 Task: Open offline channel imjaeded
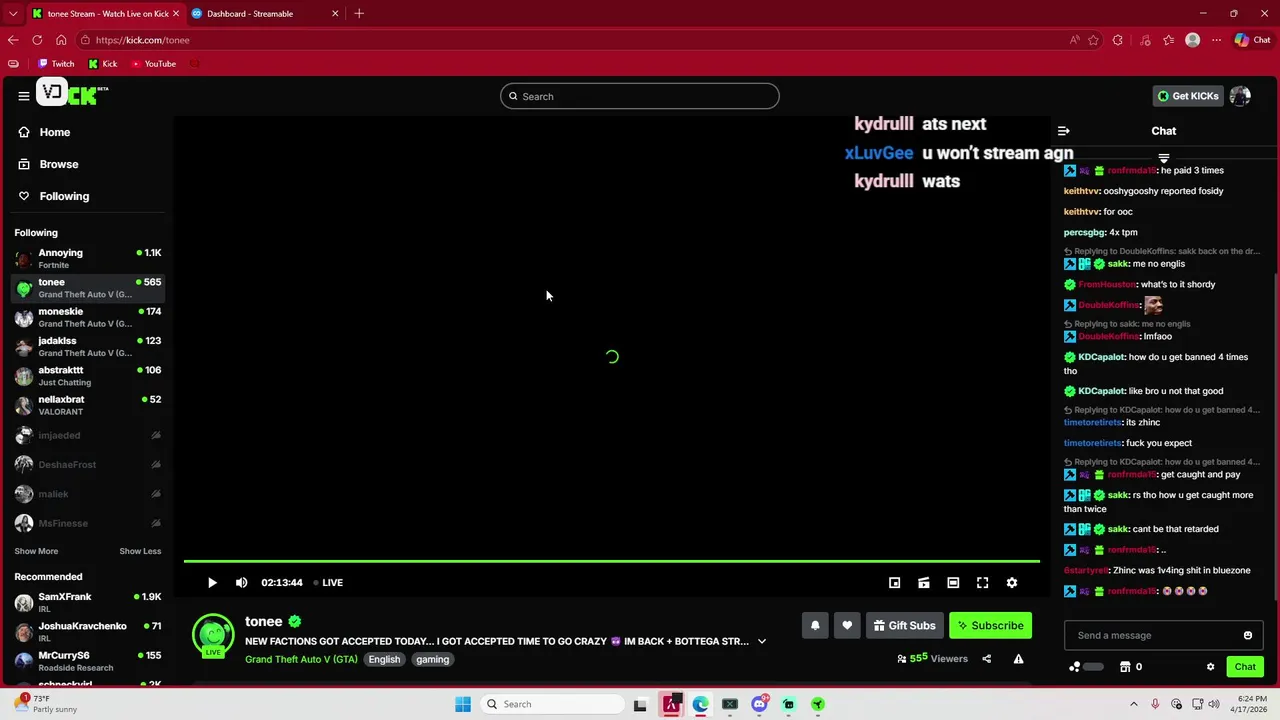click(x=87, y=435)
